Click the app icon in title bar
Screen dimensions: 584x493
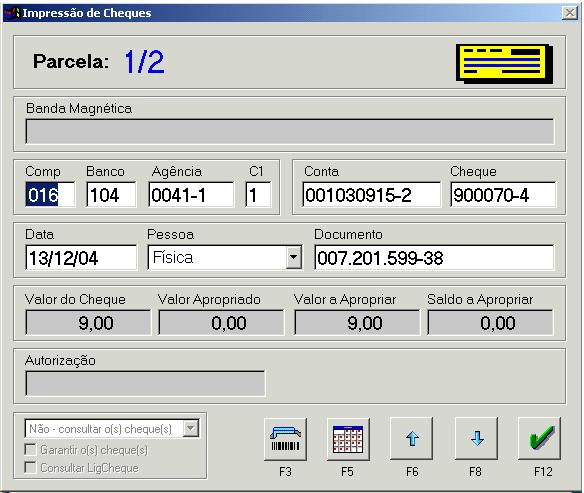click(12, 13)
